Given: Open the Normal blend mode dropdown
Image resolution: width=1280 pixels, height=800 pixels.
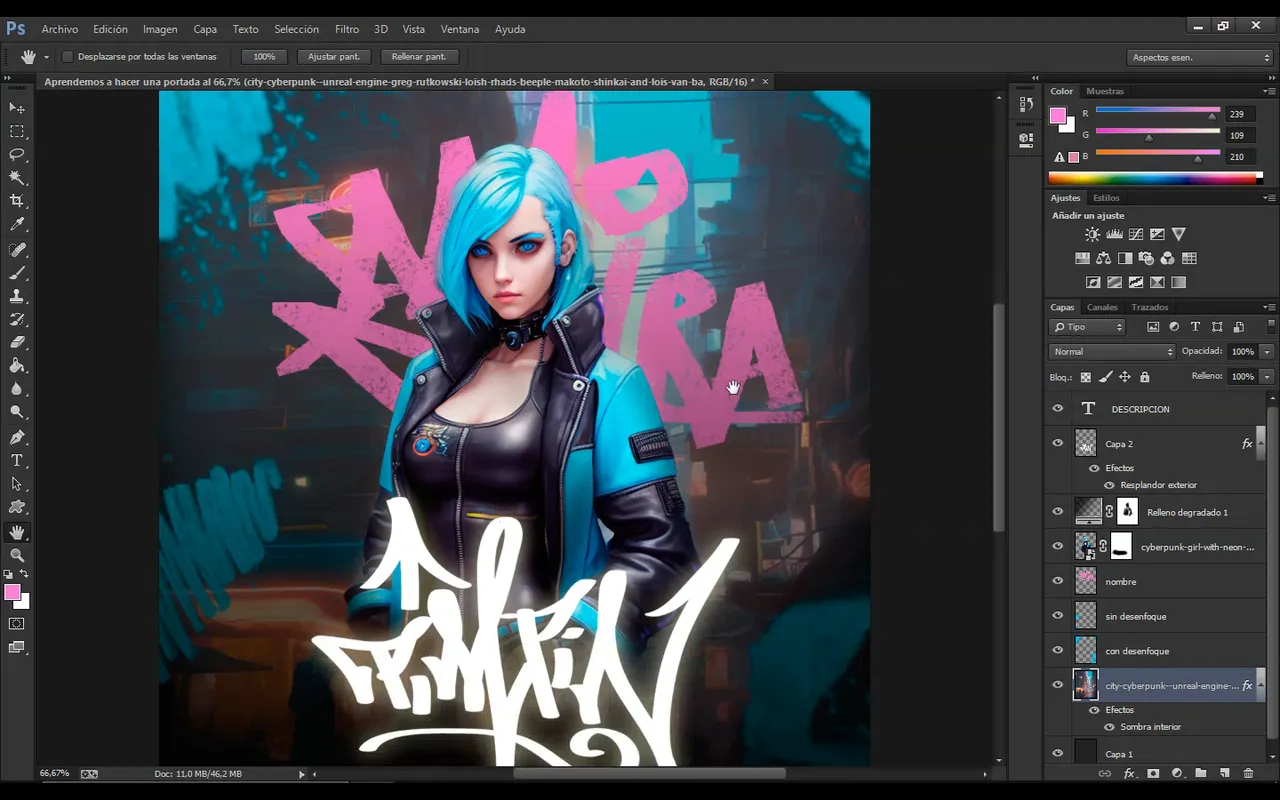Looking at the screenshot, I should pos(1112,352).
